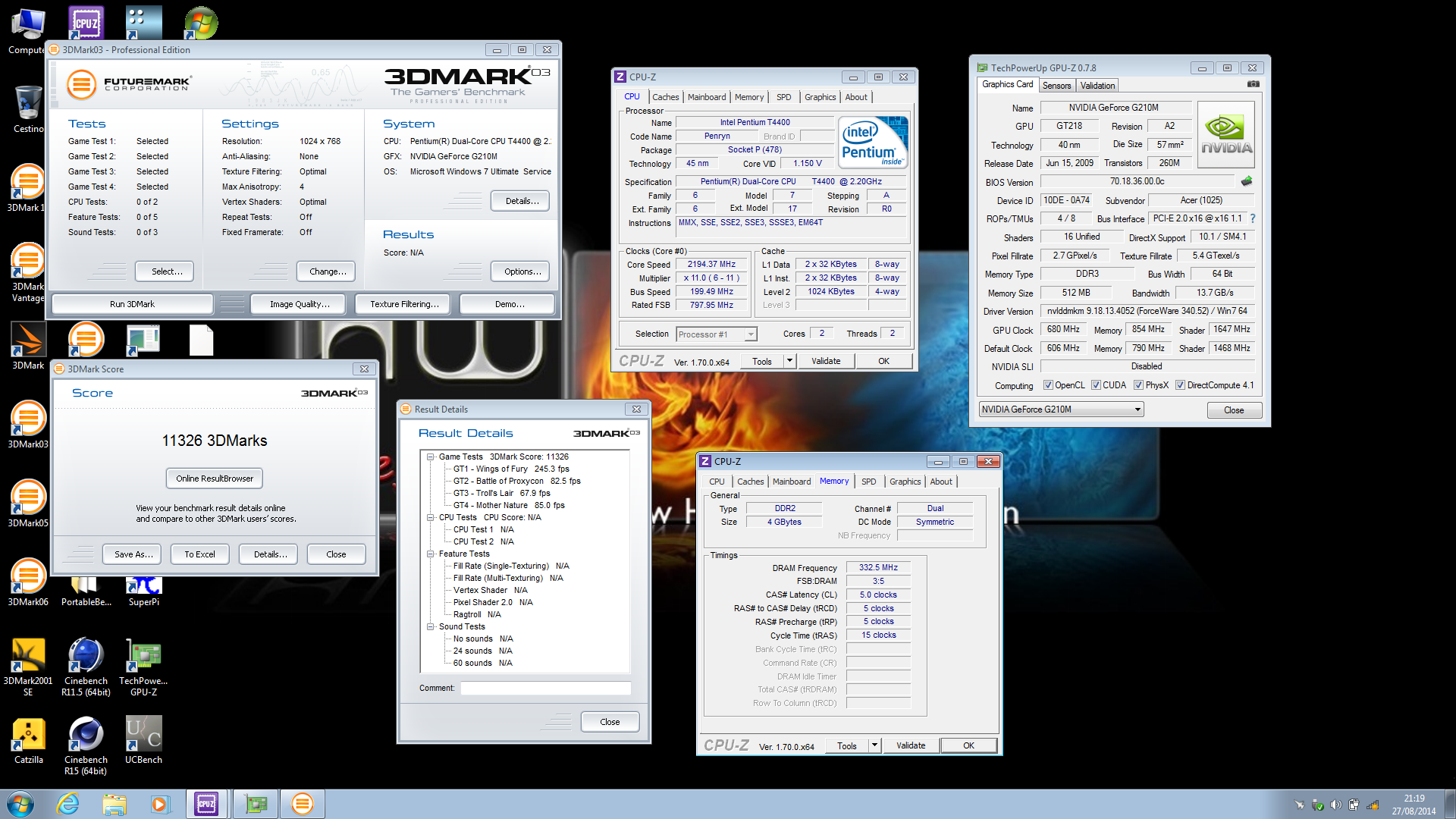Viewport: 1456px width, 819px height.
Task: Click Change... settings button in 3DMark03
Action: pyautogui.click(x=328, y=271)
